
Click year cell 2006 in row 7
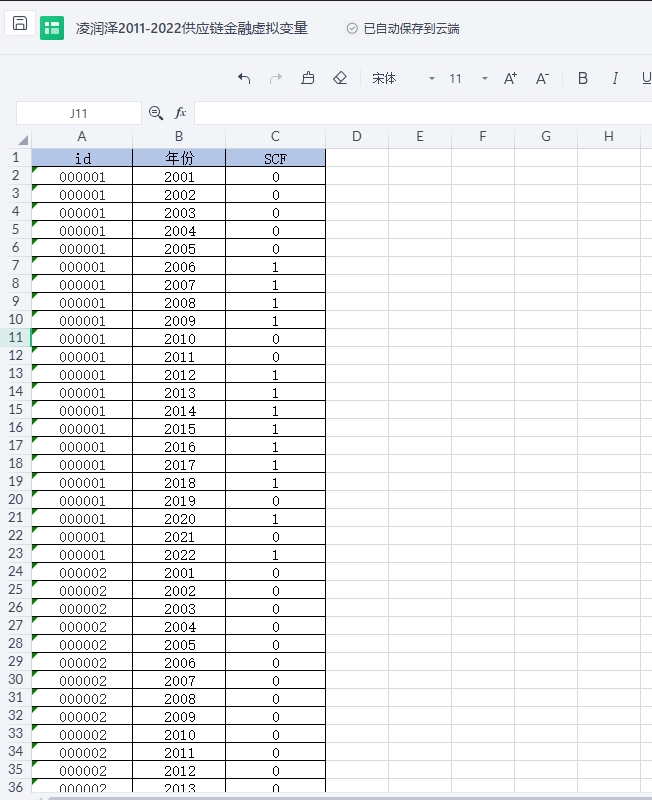(179, 266)
